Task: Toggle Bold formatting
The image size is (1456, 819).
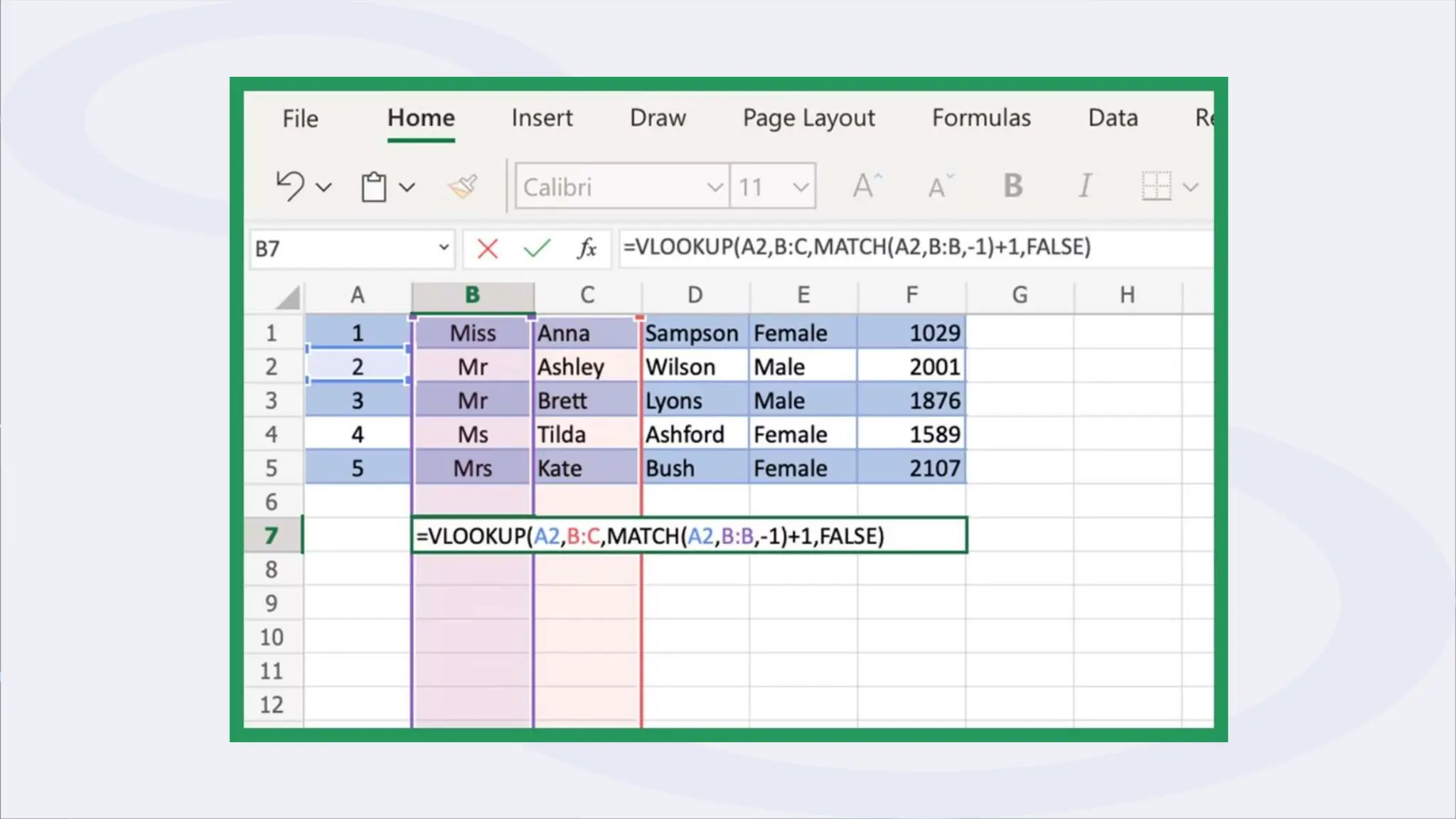Action: pos(1013,186)
